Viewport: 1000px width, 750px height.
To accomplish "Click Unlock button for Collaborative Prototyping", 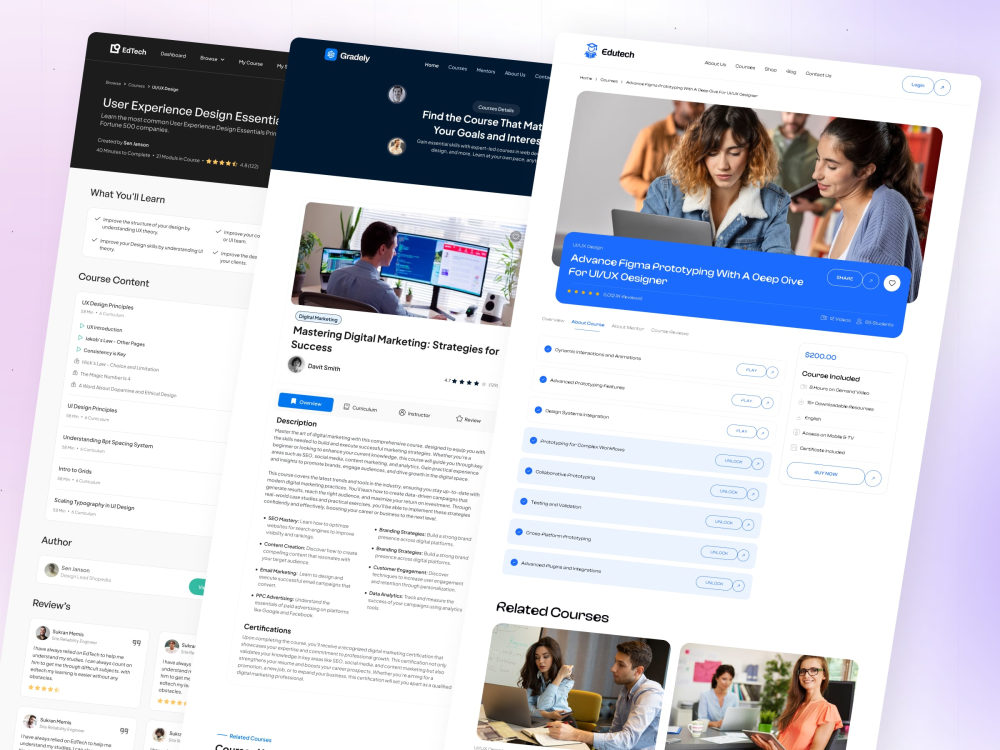I will pyautogui.click(x=728, y=492).
